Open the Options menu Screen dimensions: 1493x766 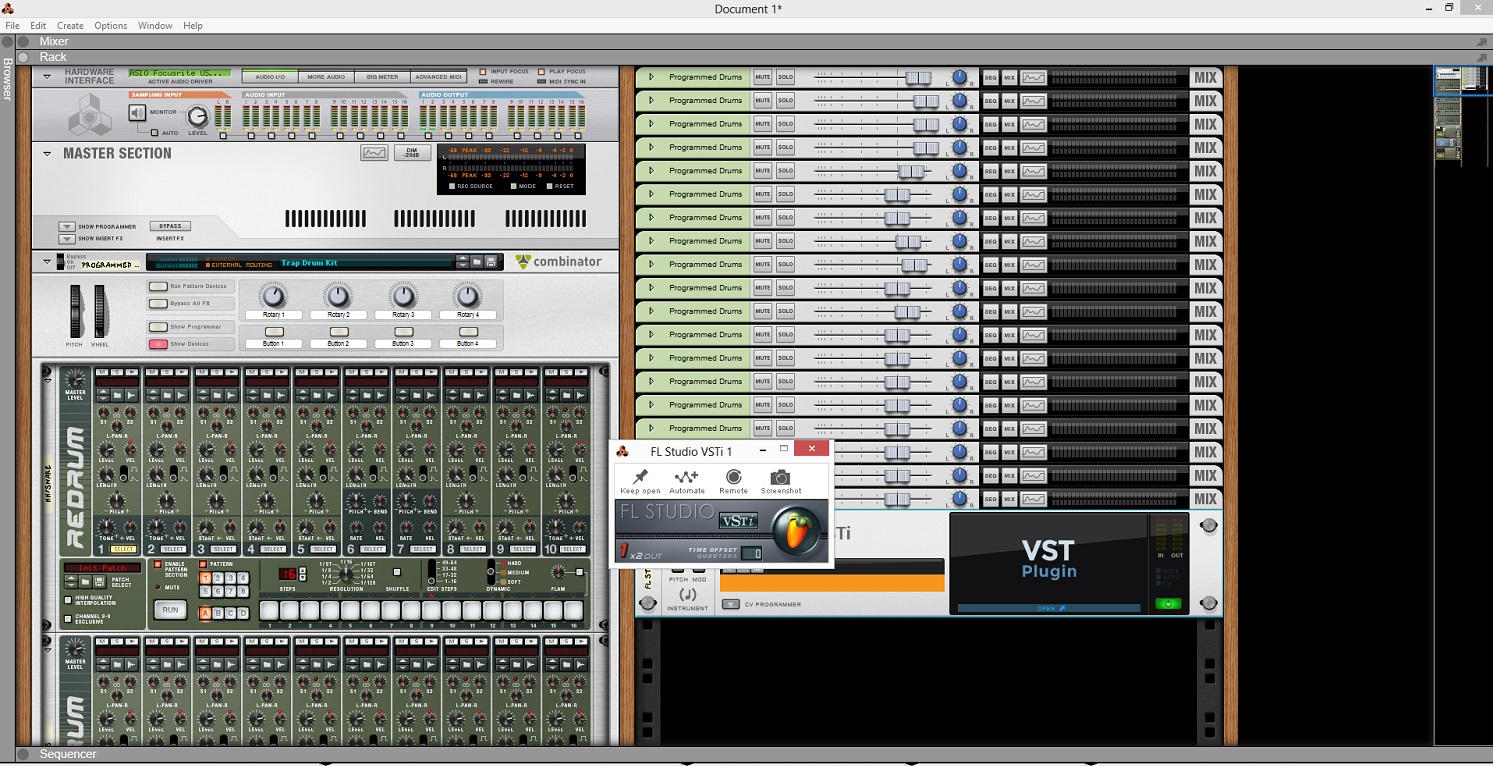tap(111, 25)
